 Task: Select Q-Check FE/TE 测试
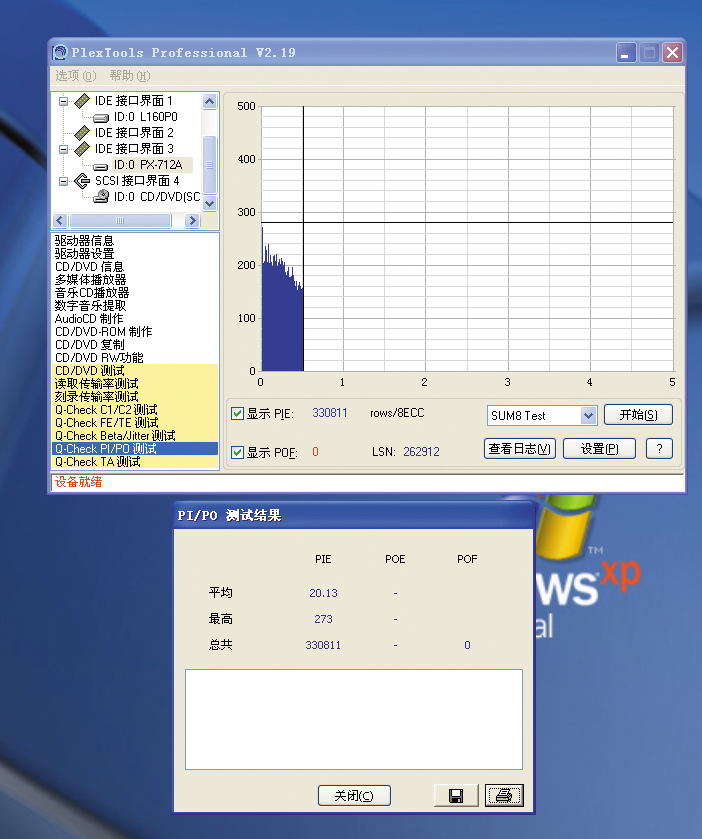point(135,423)
